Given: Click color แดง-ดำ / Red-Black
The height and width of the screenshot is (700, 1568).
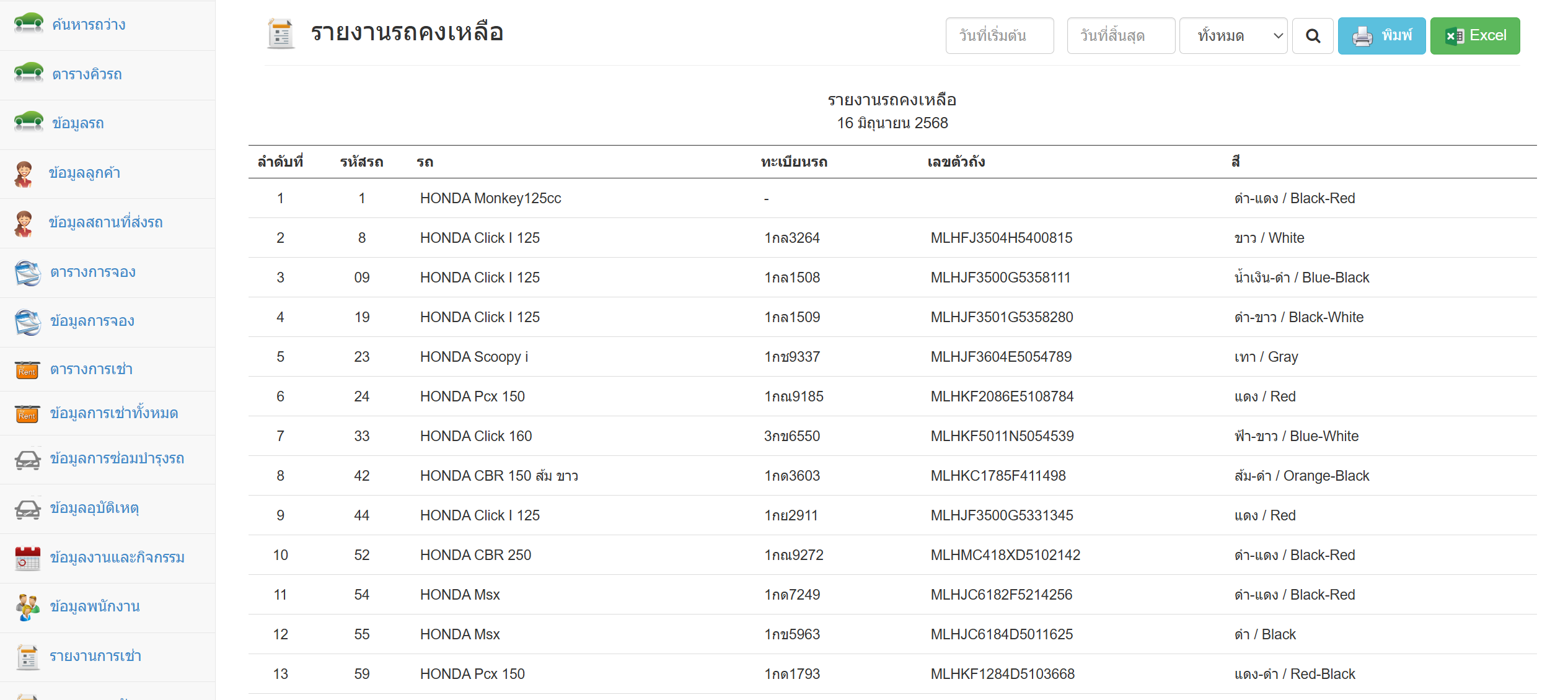Looking at the screenshot, I should click(1295, 674).
